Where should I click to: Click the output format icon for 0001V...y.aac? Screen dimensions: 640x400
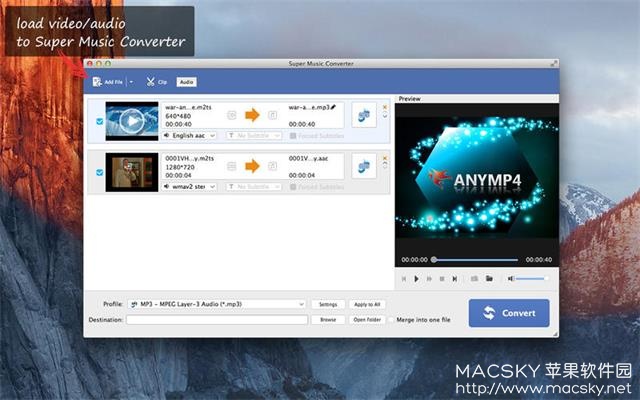(x=364, y=166)
